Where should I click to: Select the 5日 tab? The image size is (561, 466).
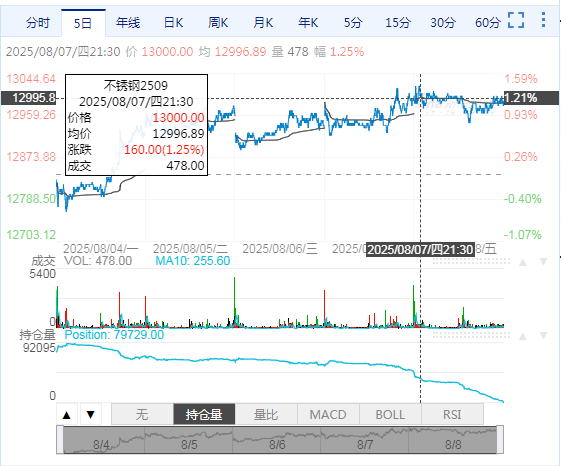pyautogui.click(x=83, y=23)
